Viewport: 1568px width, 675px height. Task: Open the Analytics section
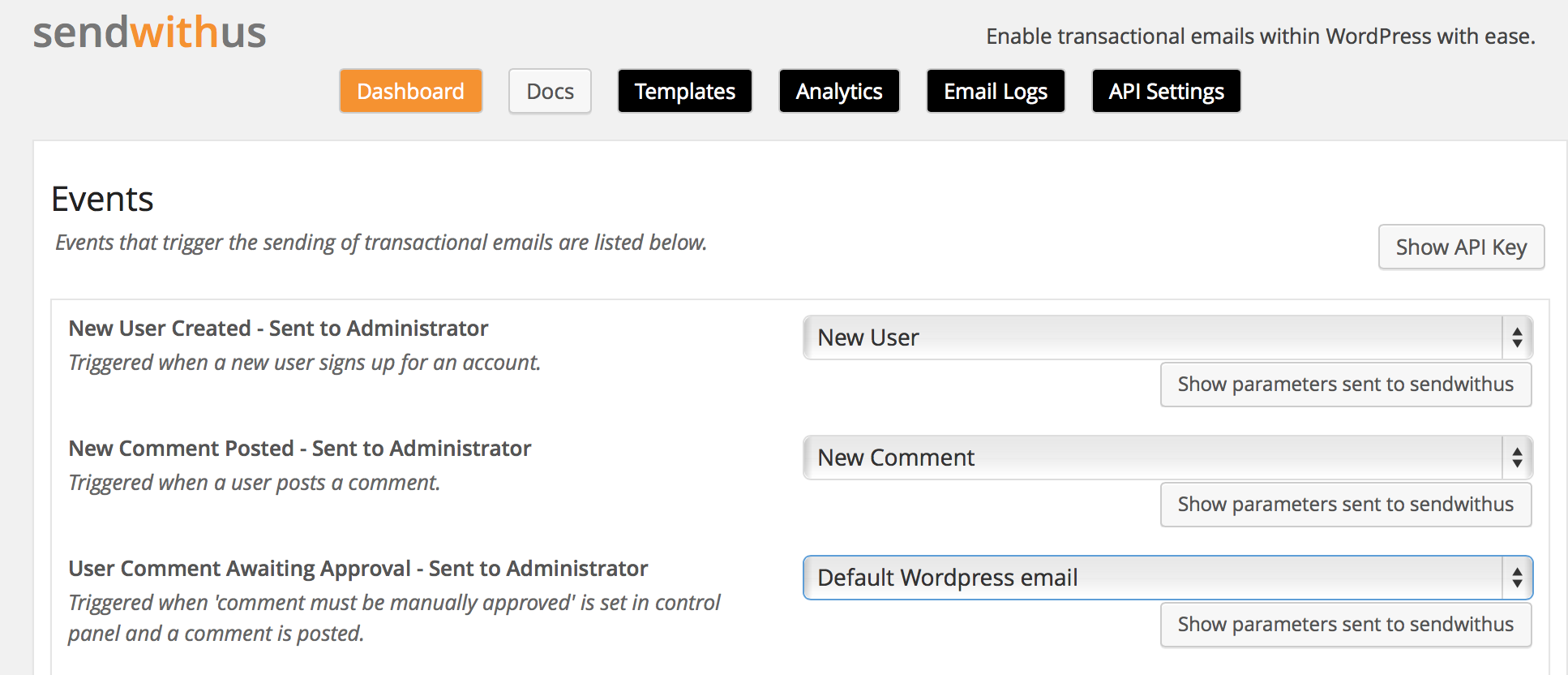(839, 91)
